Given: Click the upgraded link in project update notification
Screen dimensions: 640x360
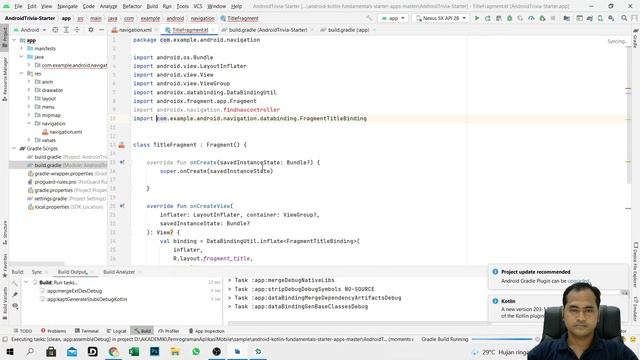Looking at the screenshot, I should point(578,281).
